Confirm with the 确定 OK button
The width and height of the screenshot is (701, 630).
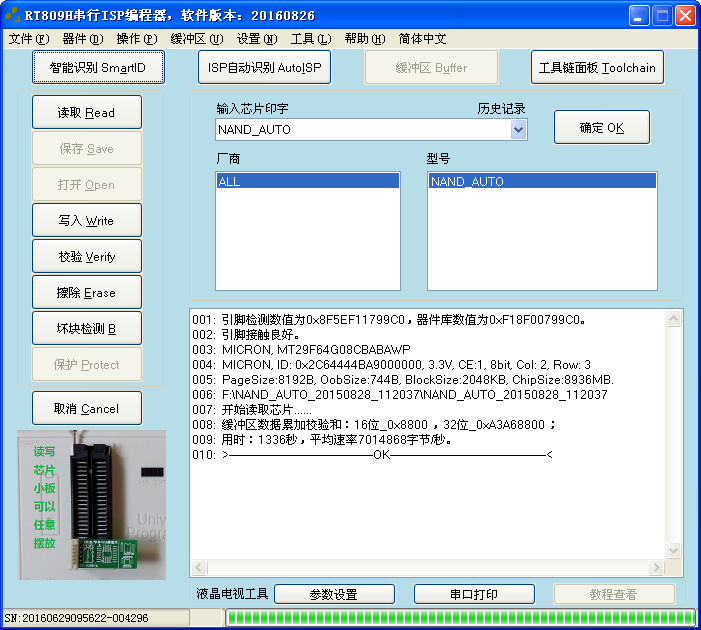(x=602, y=127)
